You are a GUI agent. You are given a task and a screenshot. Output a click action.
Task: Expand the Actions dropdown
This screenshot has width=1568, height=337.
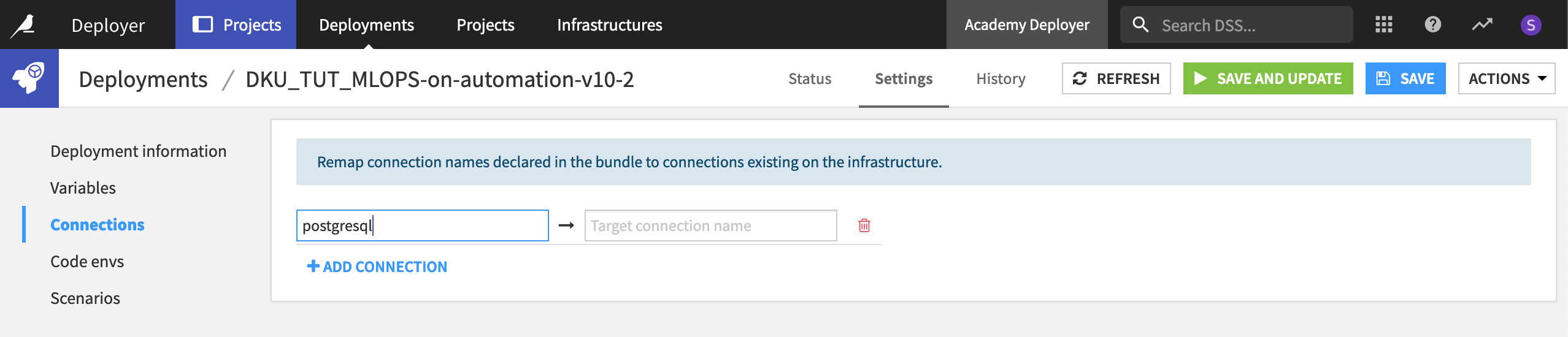coord(1507,78)
